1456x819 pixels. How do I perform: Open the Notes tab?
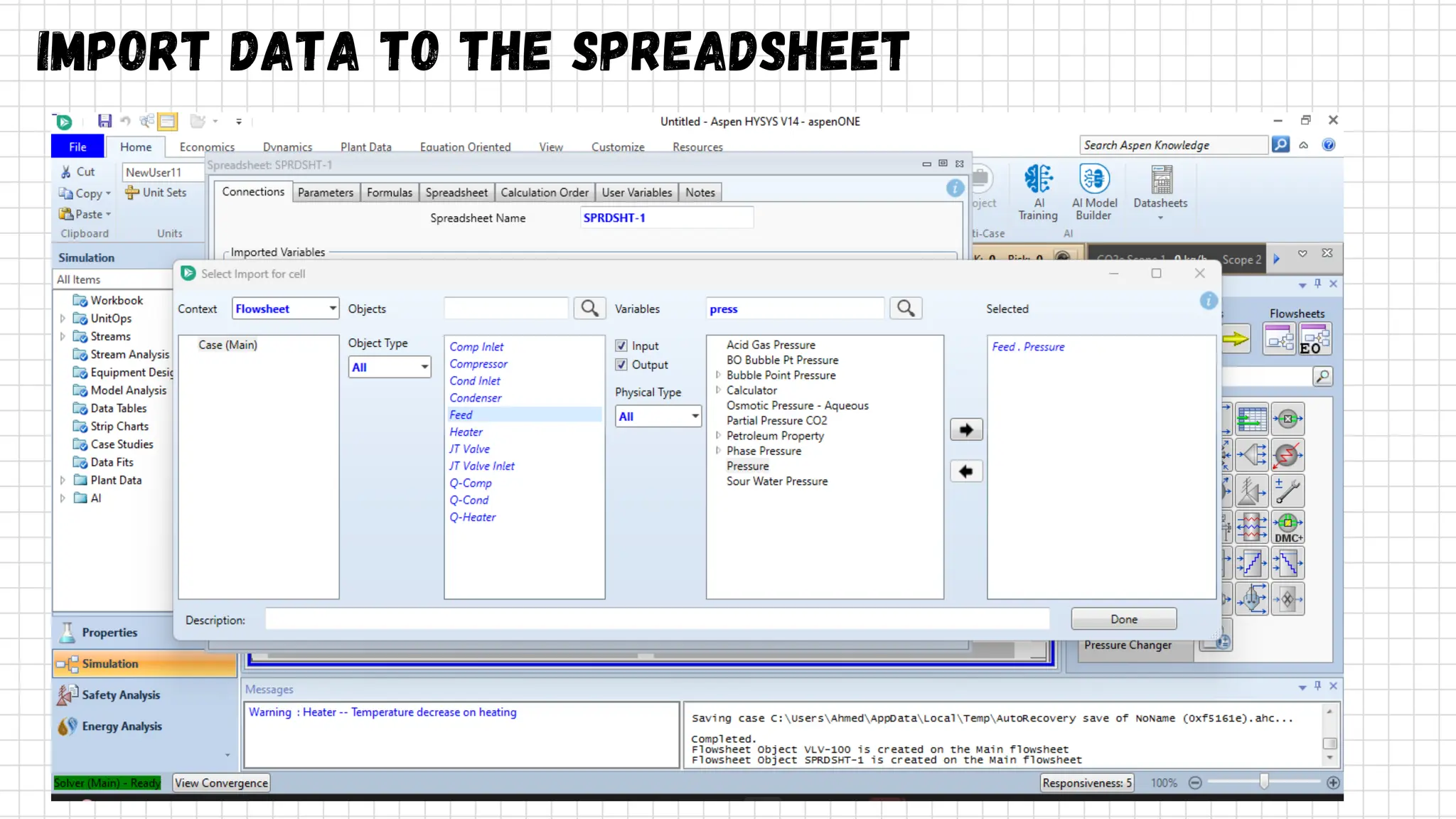(x=700, y=193)
